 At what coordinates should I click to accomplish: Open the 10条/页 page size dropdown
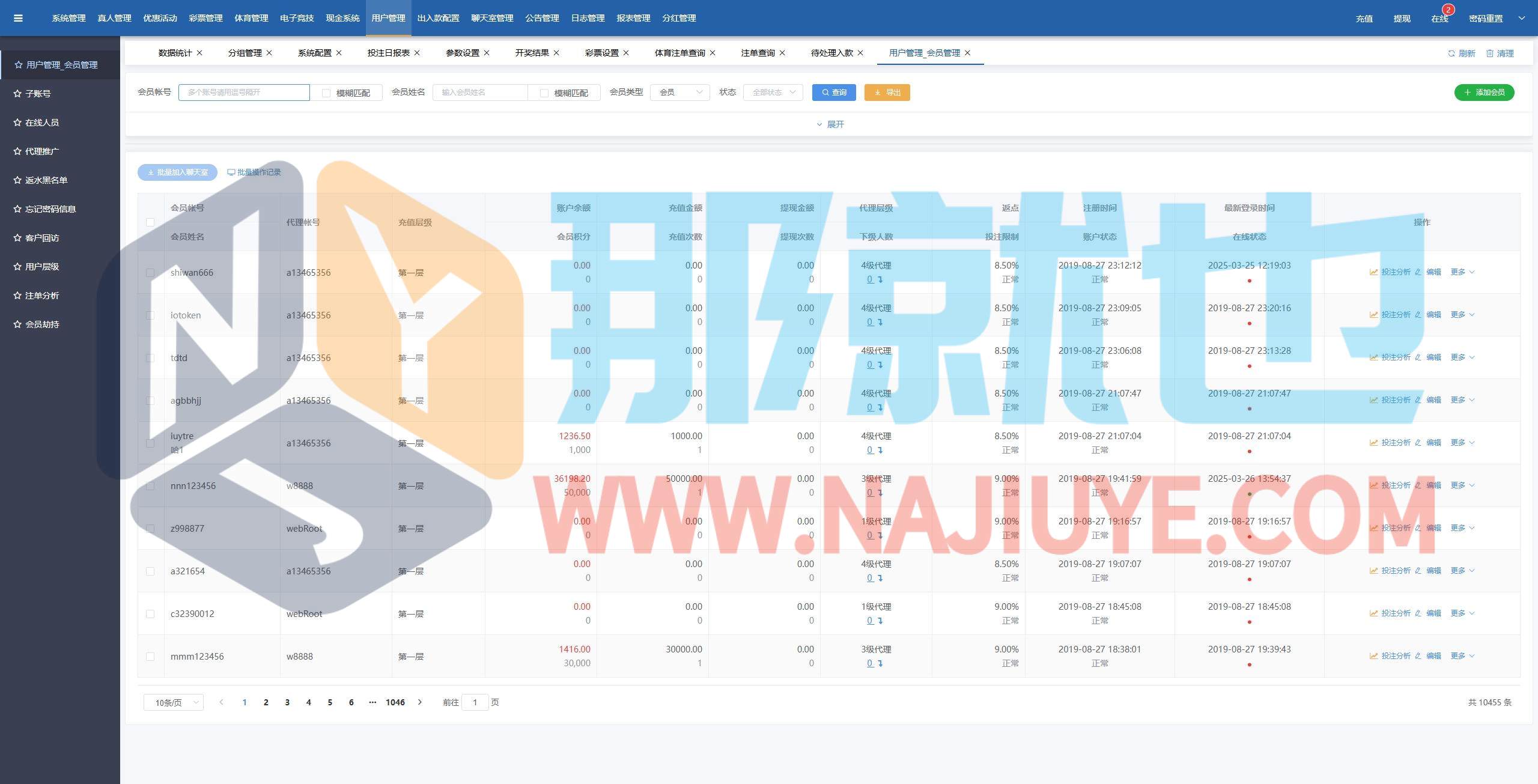point(173,702)
